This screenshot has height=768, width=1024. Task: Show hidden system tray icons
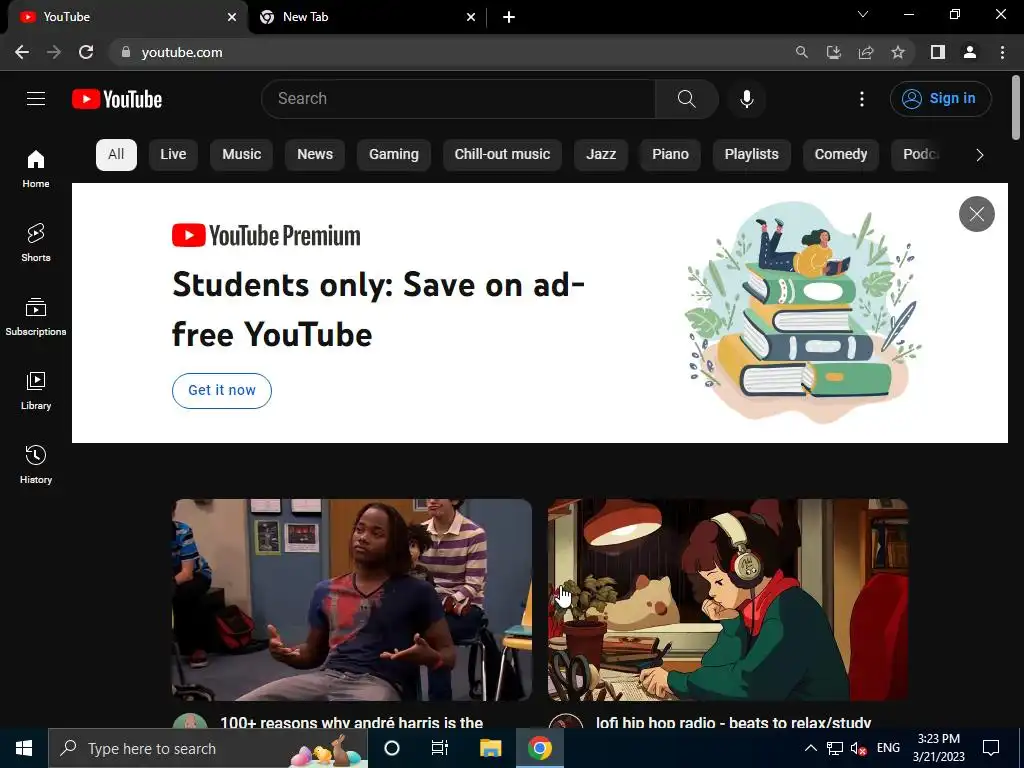pos(810,748)
